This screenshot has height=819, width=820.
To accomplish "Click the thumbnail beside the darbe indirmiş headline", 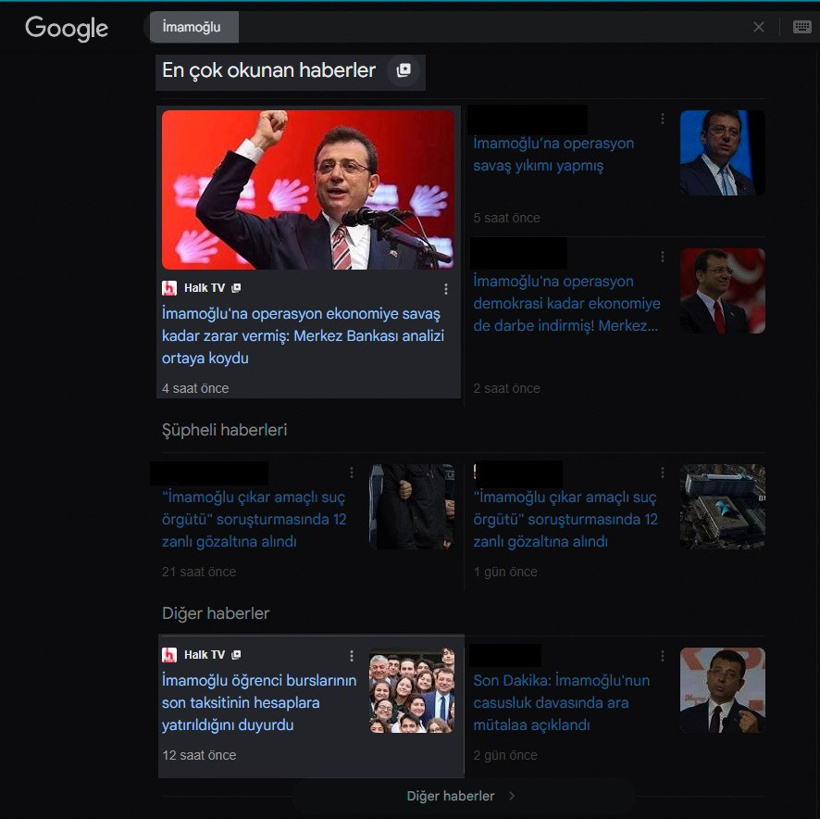I will [x=722, y=291].
